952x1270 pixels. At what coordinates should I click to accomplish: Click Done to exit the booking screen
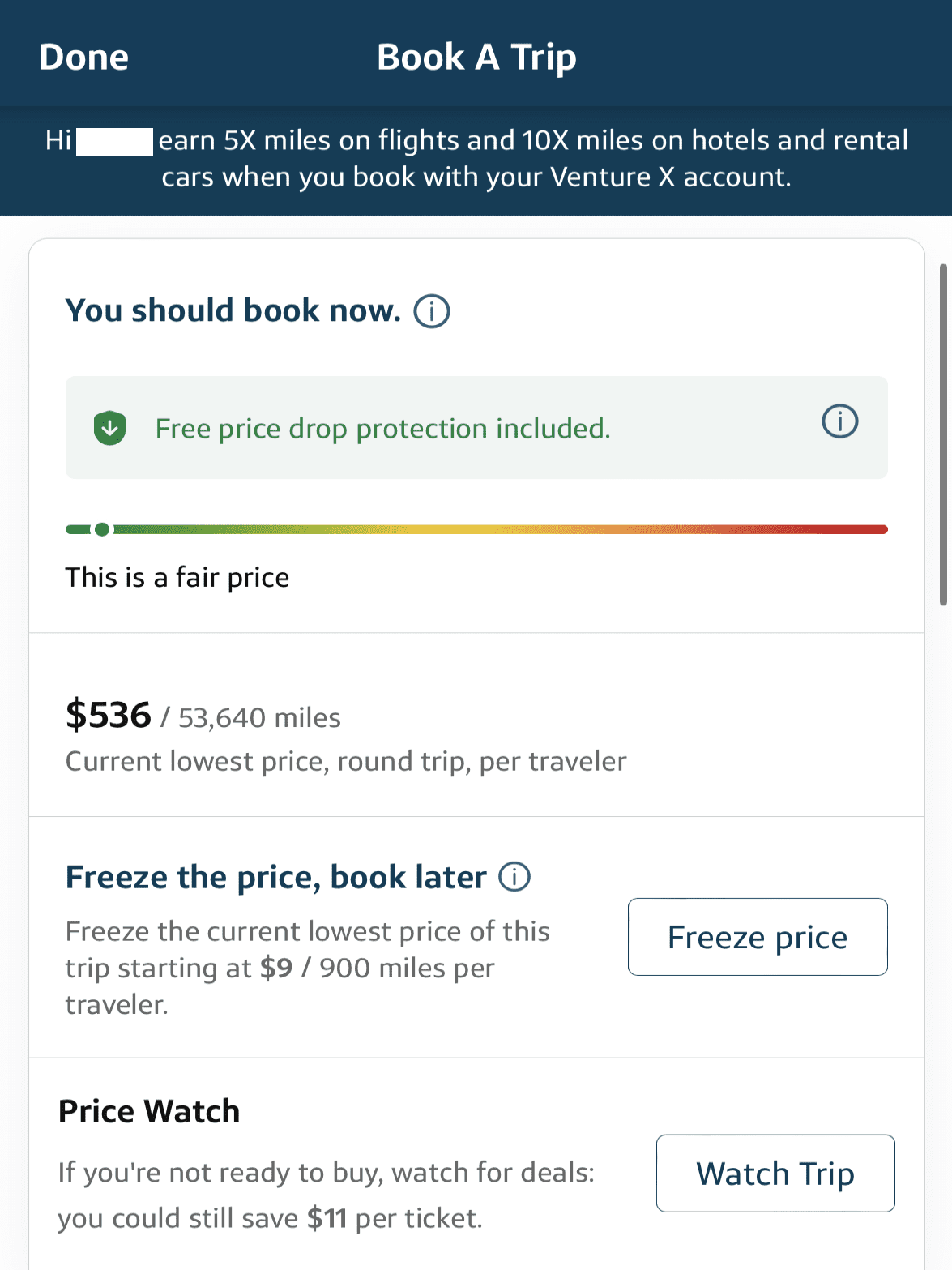coord(83,57)
